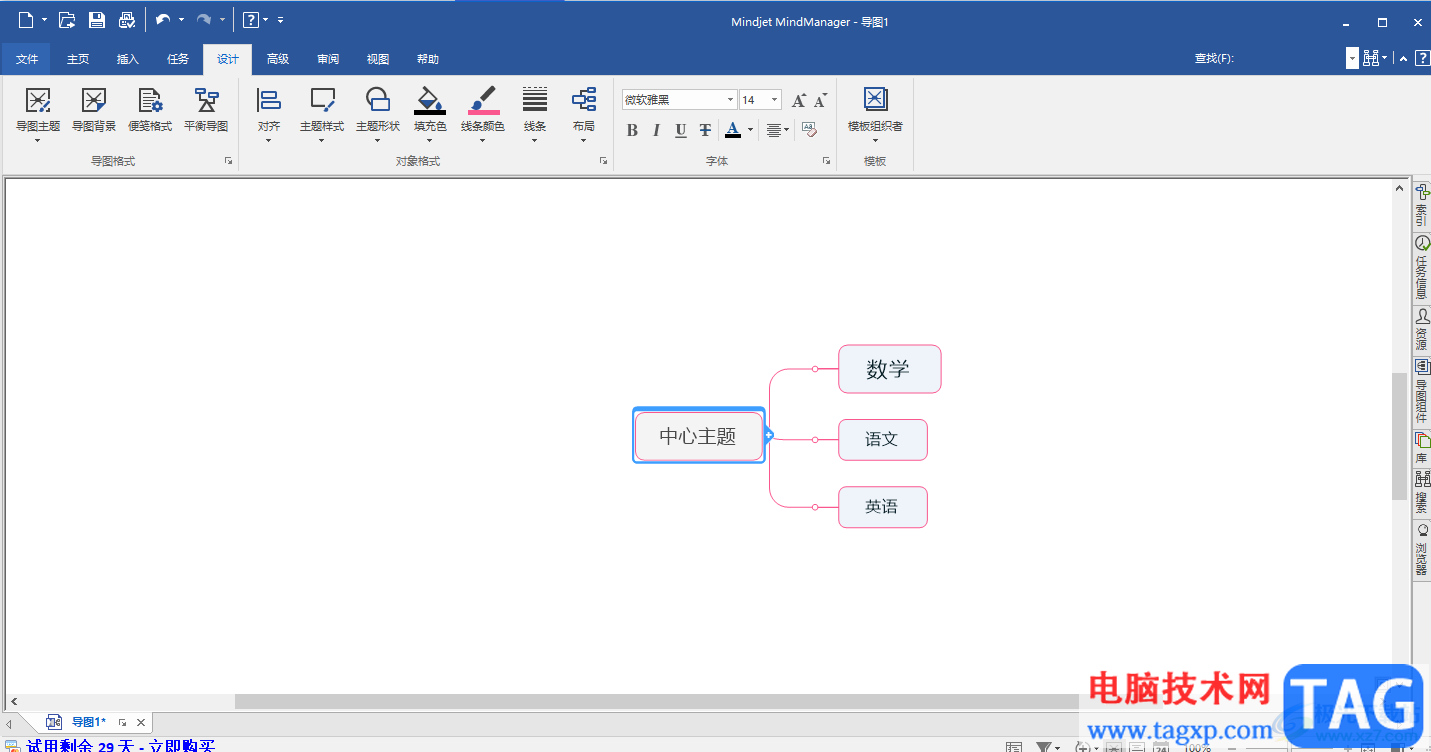This screenshot has width=1431, height=752.
Task: Open the 浏览器 browser side panel
Action: (x=1421, y=549)
